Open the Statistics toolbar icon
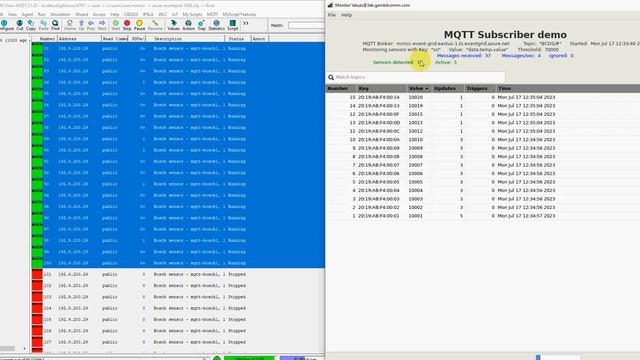This screenshot has height=360, width=640. pos(216,25)
